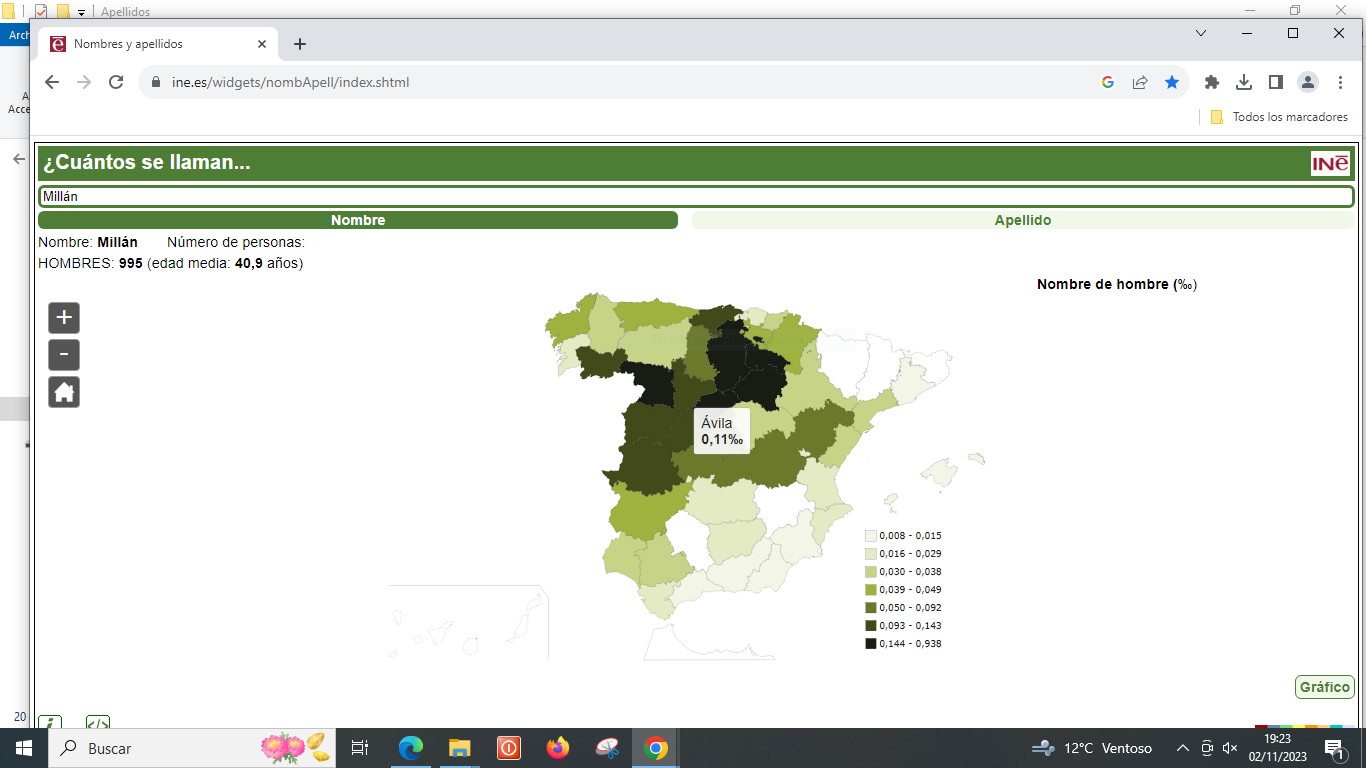Switch to the Apellido tab
The image size is (1366, 768).
[1022, 220]
